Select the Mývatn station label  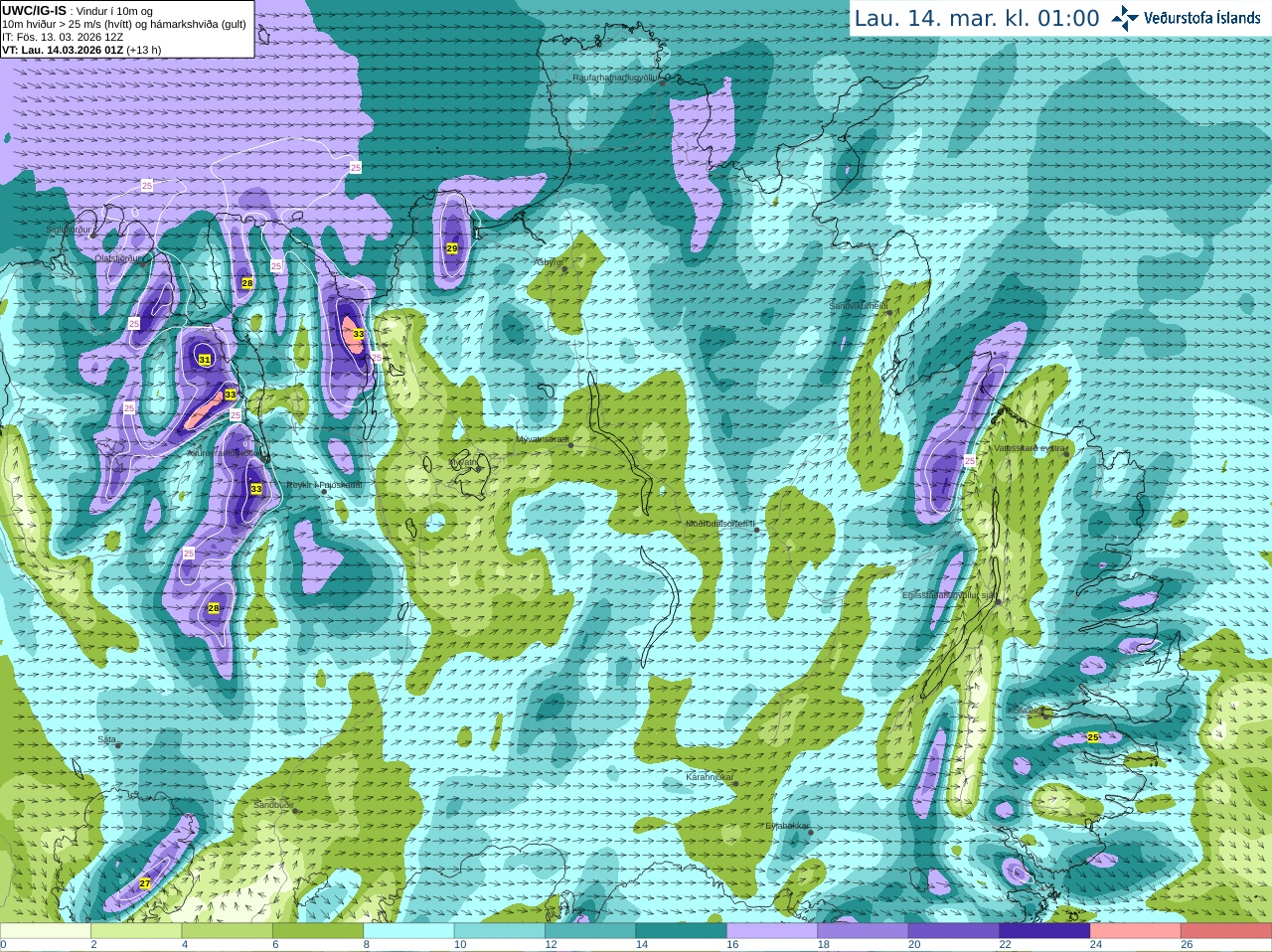tap(463, 462)
